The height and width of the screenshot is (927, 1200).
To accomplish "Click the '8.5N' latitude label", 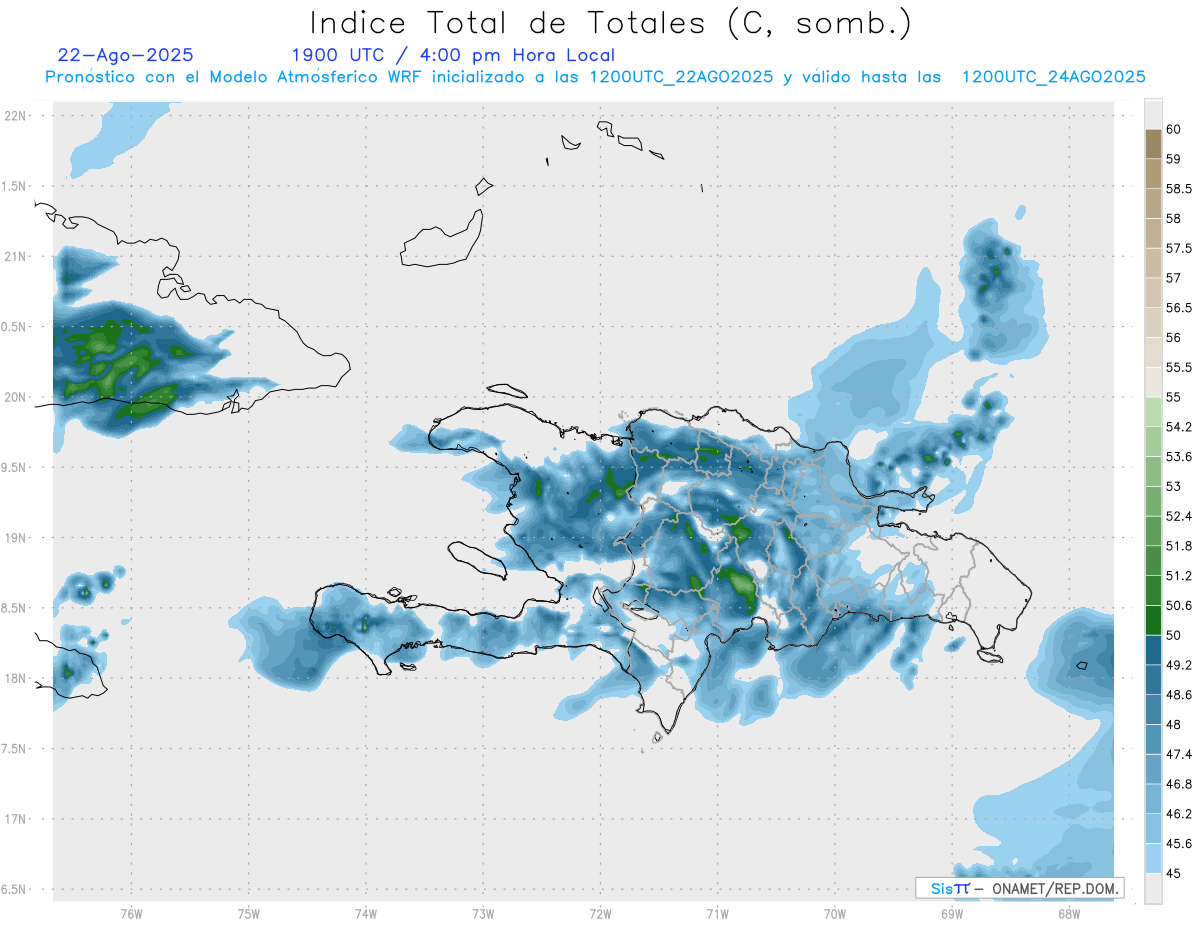I will click(14, 608).
